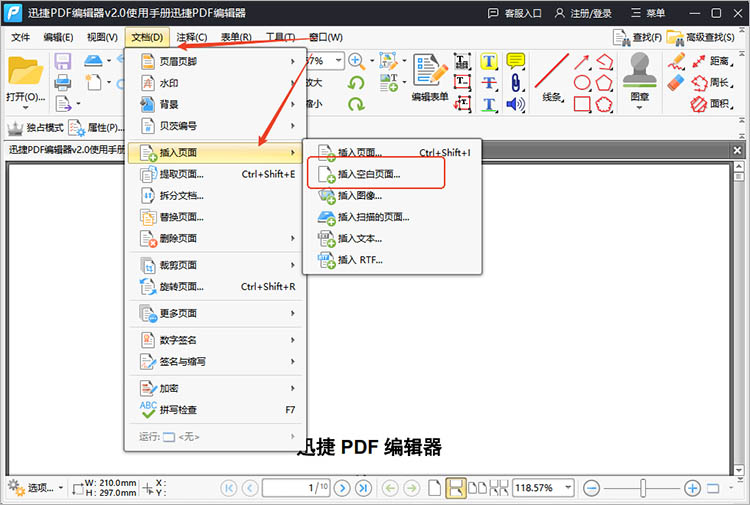The height and width of the screenshot is (505, 750).
Task: Expand 背景 submenu
Action: (x=217, y=104)
